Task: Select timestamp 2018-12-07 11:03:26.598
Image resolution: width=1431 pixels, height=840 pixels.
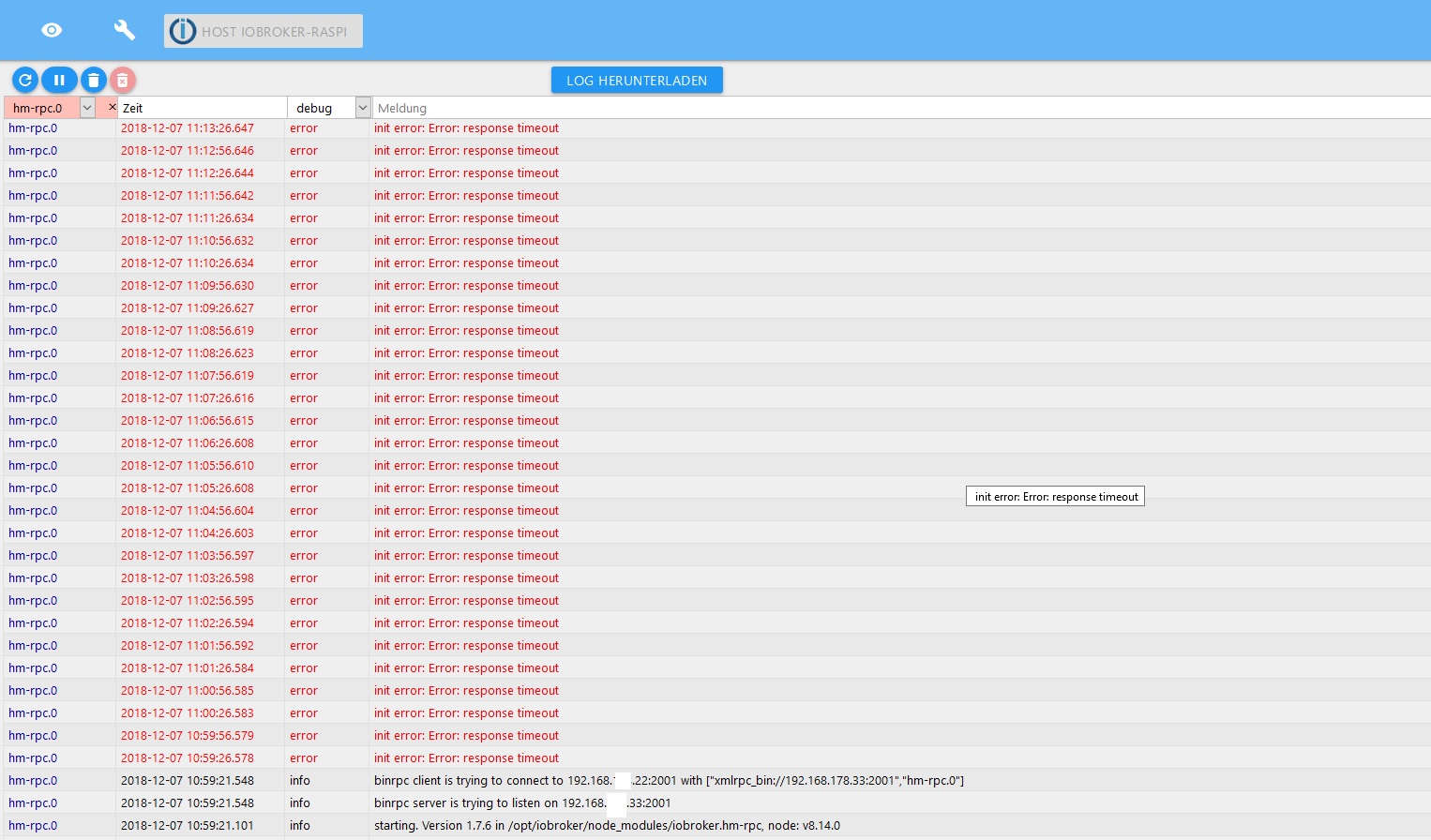Action: pyautogui.click(x=188, y=578)
